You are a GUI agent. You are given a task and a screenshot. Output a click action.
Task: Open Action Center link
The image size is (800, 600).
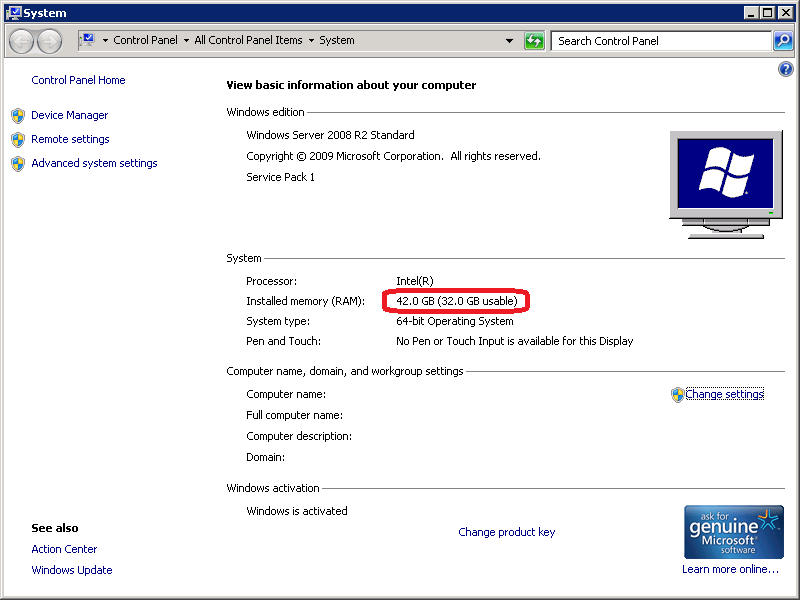[x=64, y=549]
